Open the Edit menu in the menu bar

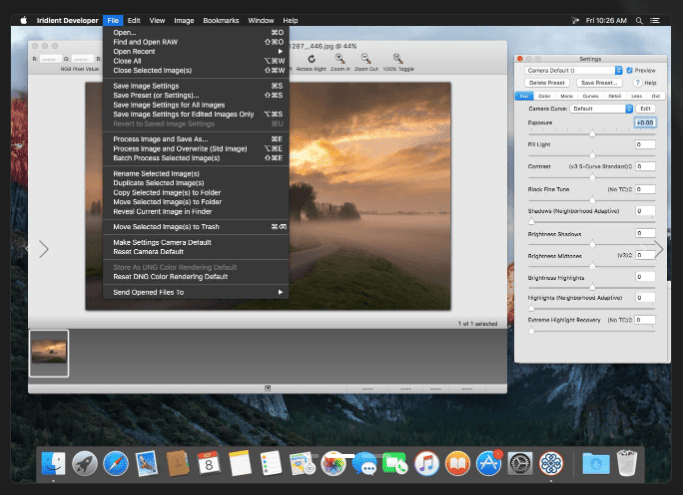tap(134, 20)
